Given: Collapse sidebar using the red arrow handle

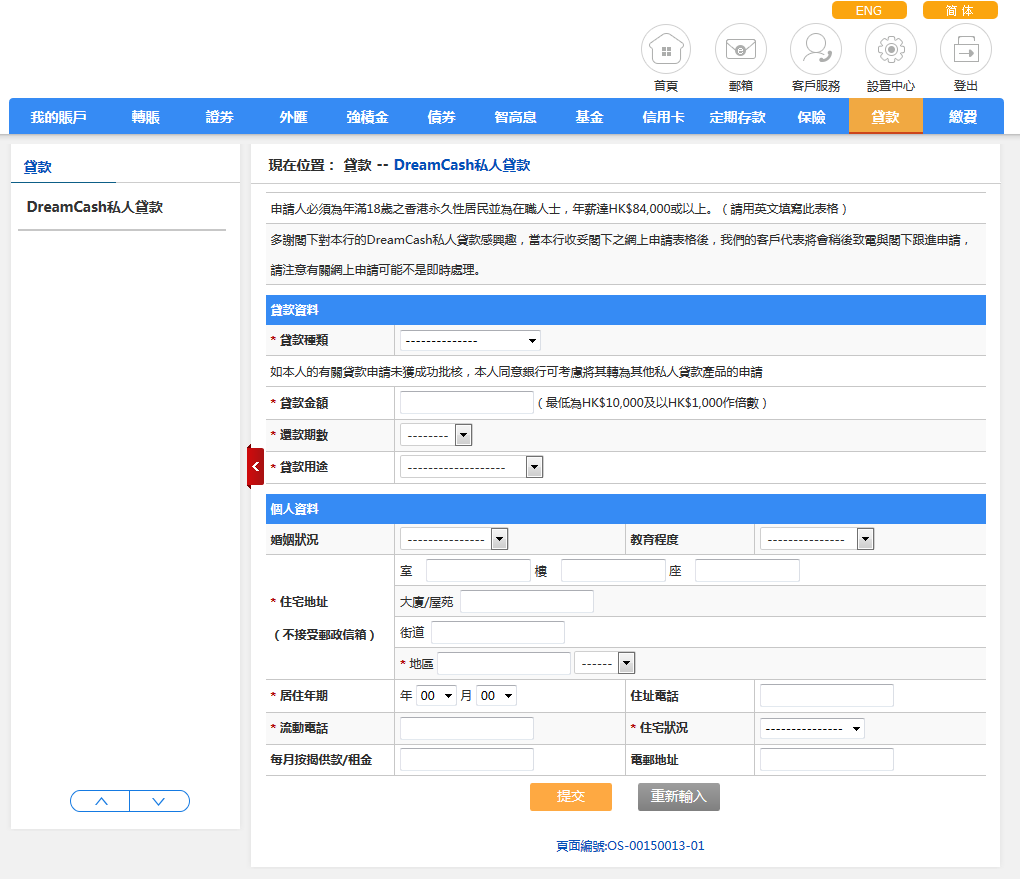Looking at the screenshot, I should [x=255, y=467].
